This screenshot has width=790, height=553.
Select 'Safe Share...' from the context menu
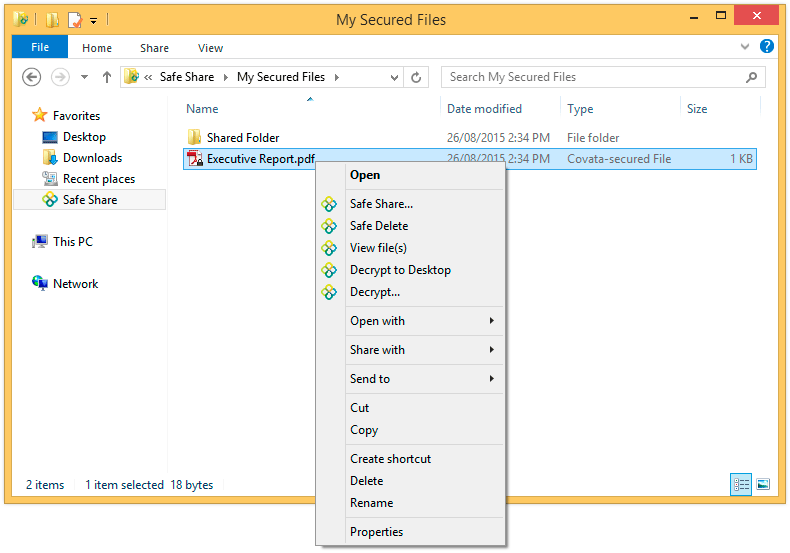381,204
